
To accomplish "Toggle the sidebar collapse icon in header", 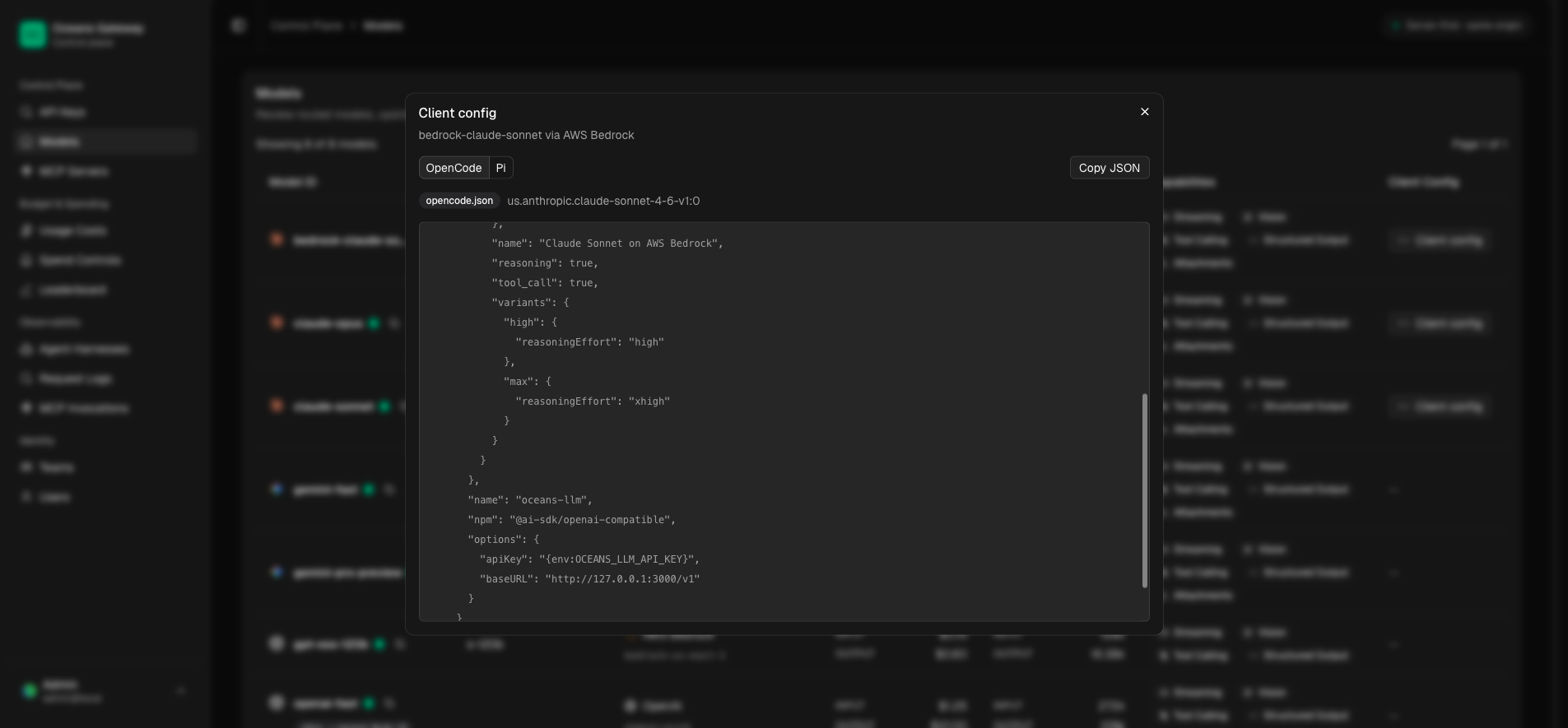I will pyautogui.click(x=239, y=26).
